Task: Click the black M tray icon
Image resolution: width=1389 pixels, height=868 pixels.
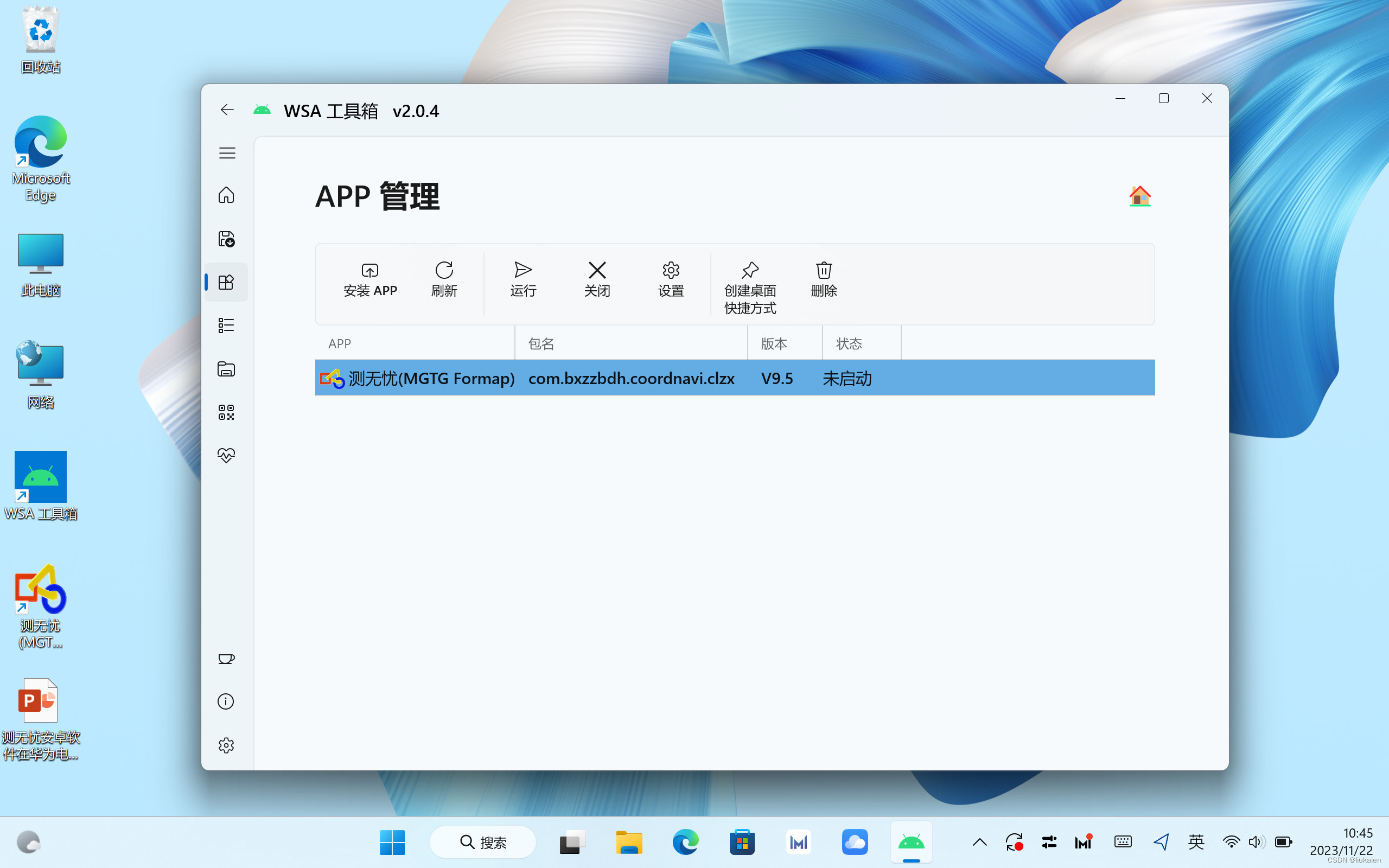Action: (x=1083, y=842)
